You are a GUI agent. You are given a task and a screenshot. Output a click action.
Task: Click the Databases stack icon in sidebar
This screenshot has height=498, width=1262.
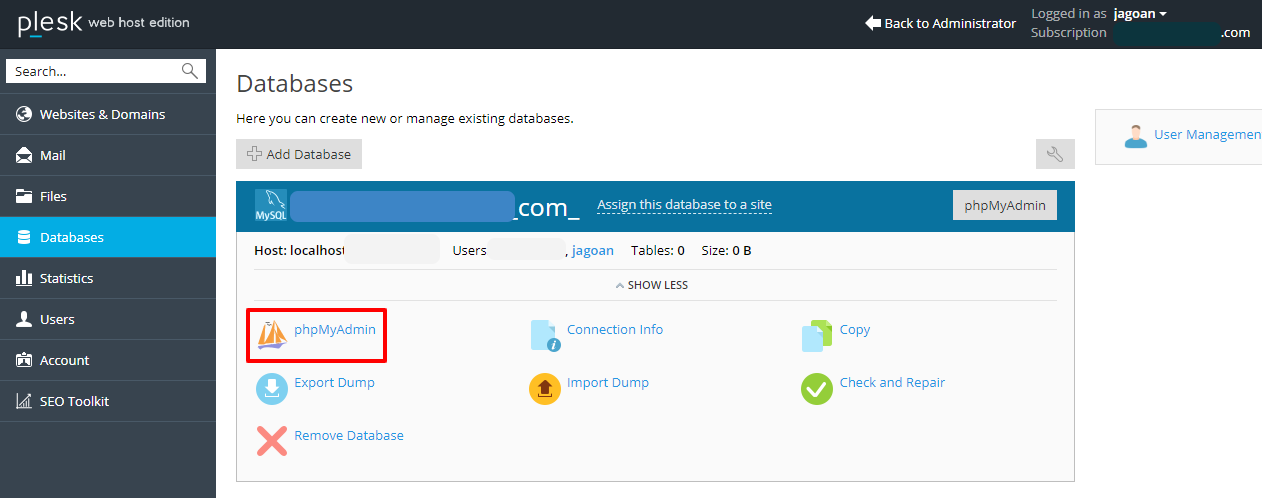tap(24, 237)
